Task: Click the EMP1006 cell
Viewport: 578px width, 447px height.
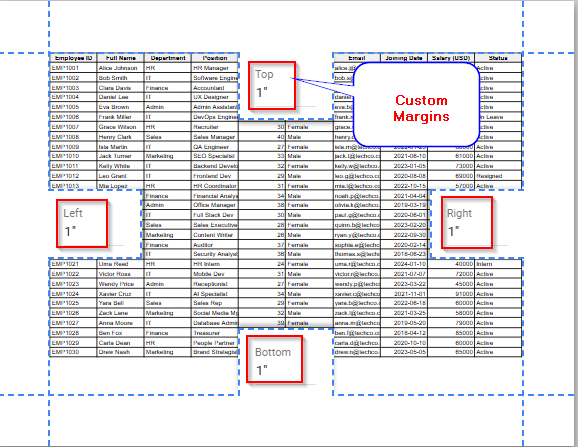Action: 73,117
